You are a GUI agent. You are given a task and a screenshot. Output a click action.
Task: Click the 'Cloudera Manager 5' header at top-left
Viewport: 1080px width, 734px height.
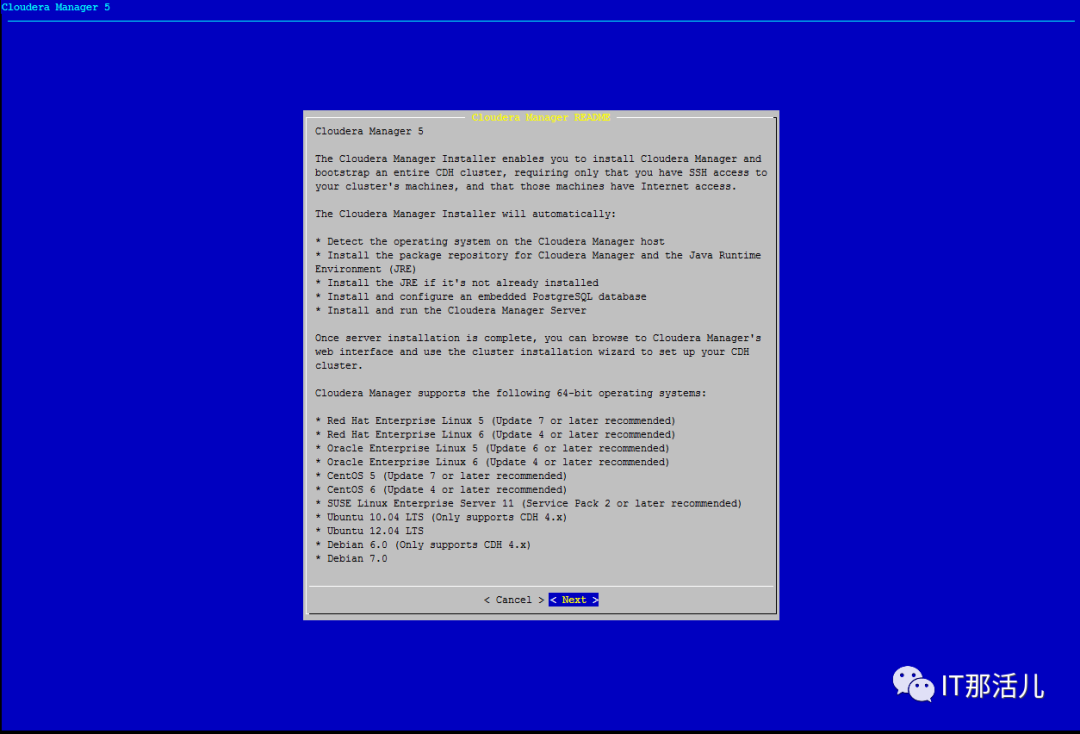tap(56, 7)
